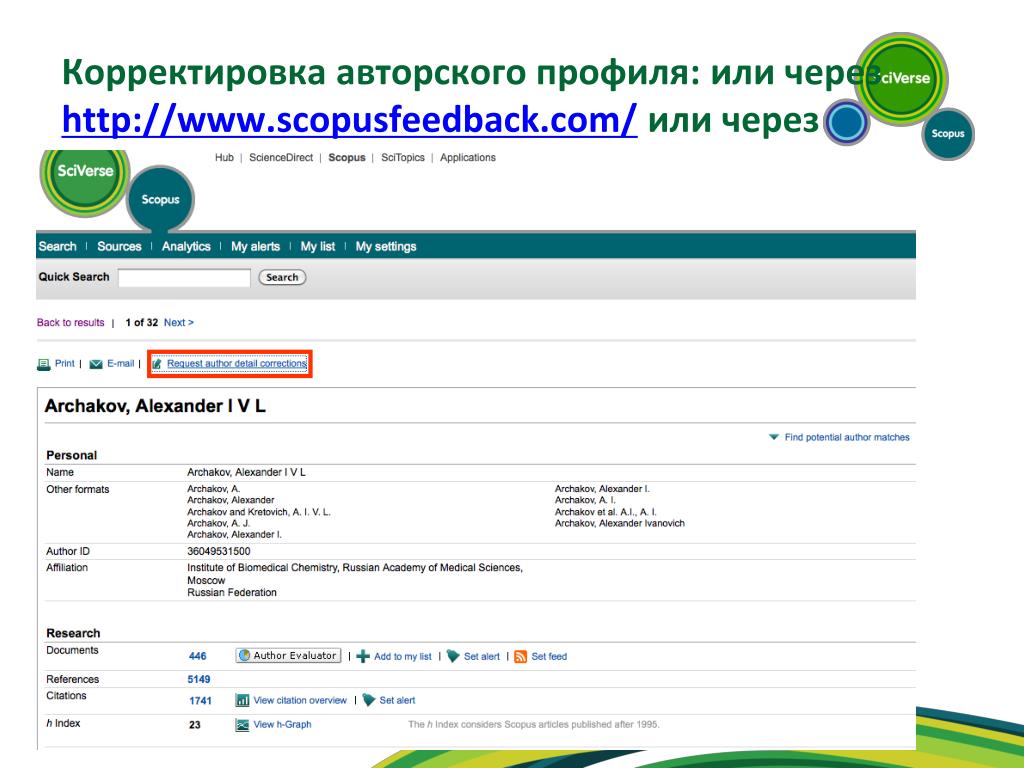Open the 446 documents count link
This screenshot has width=1024, height=768.
coord(197,656)
